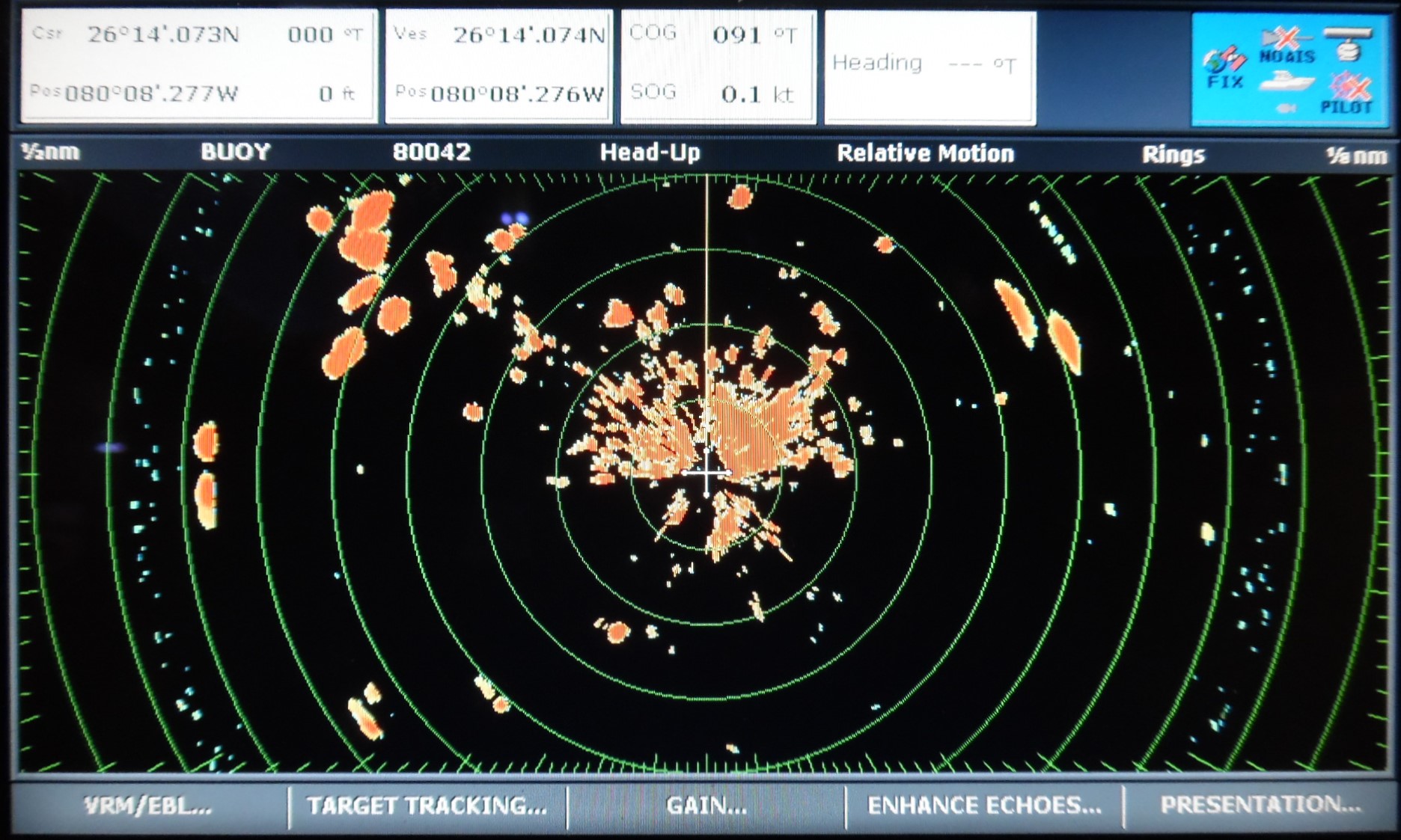Click the COG/SOG data box
This screenshot has height=840, width=1401.
point(718,66)
